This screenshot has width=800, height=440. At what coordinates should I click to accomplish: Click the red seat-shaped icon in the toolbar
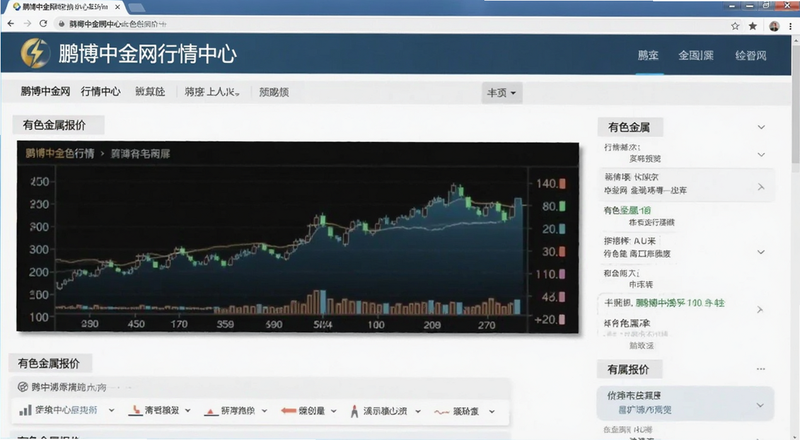click(x=135, y=410)
